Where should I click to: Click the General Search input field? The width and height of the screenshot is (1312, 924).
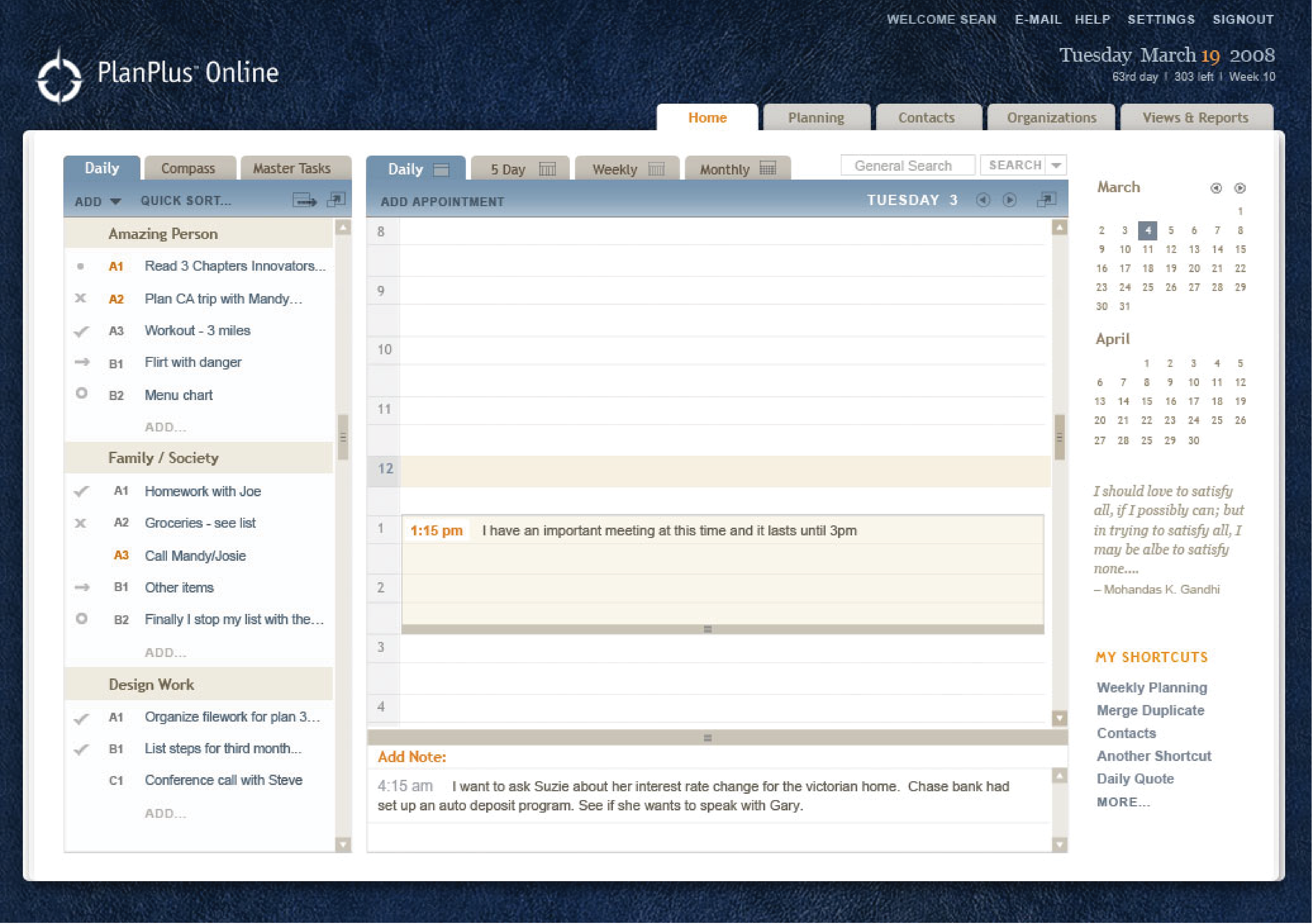click(908, 165)
